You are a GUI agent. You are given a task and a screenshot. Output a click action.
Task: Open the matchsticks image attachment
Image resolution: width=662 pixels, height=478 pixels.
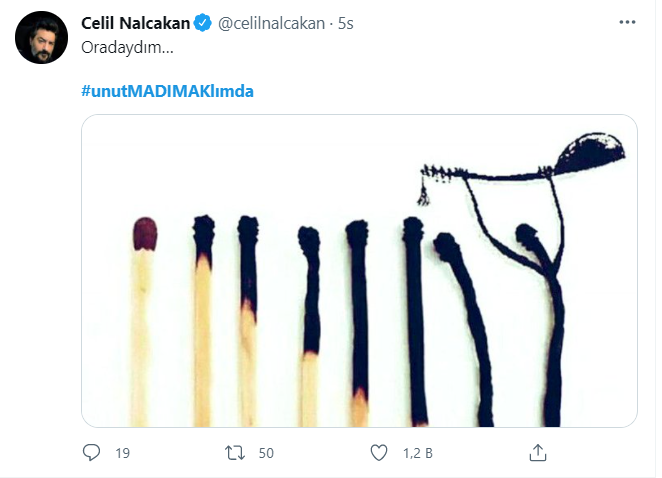pos(359,271)
